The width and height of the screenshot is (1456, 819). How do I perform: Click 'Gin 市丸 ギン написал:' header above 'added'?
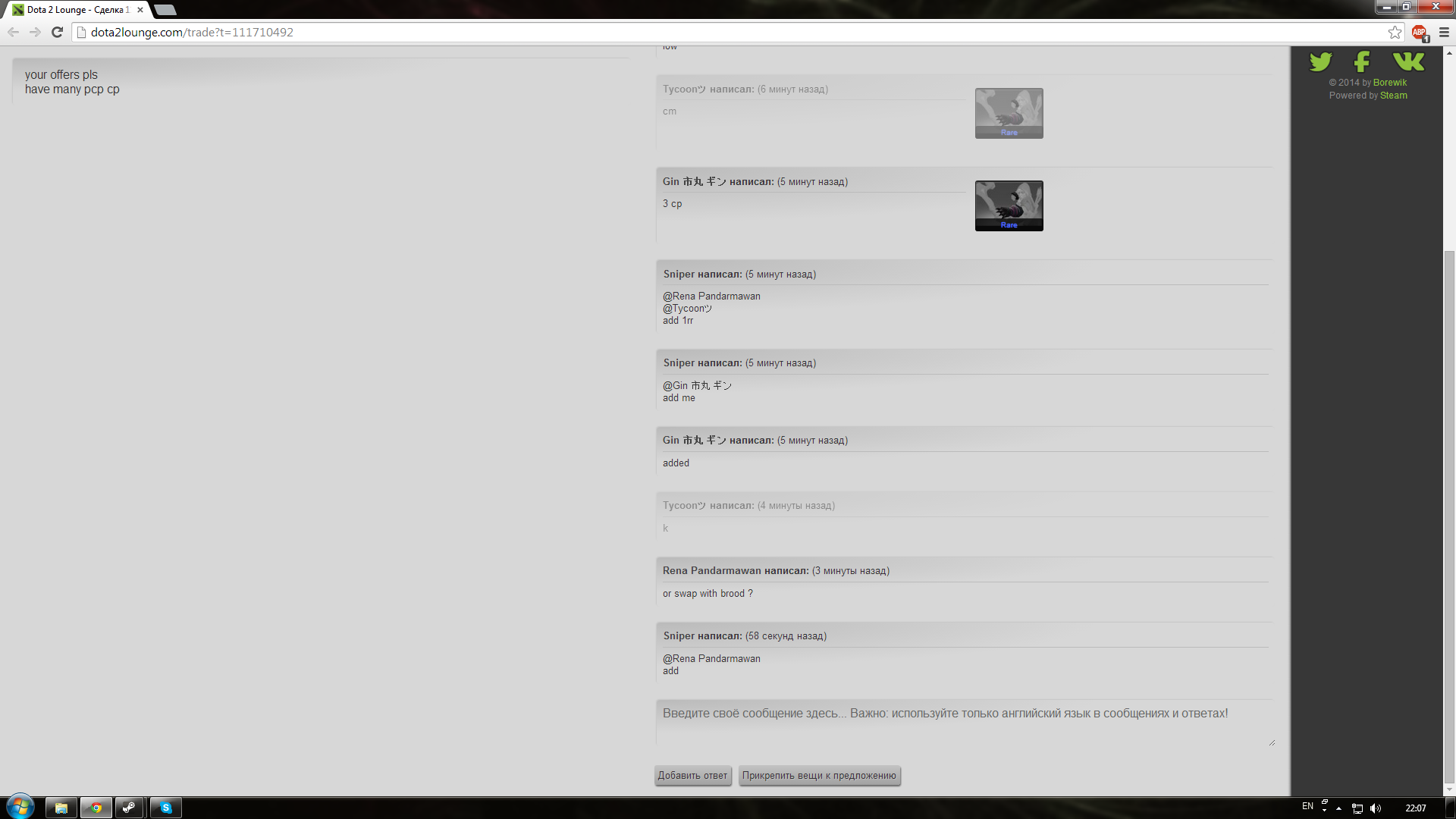pyautogui.click(x=718, y=440)
